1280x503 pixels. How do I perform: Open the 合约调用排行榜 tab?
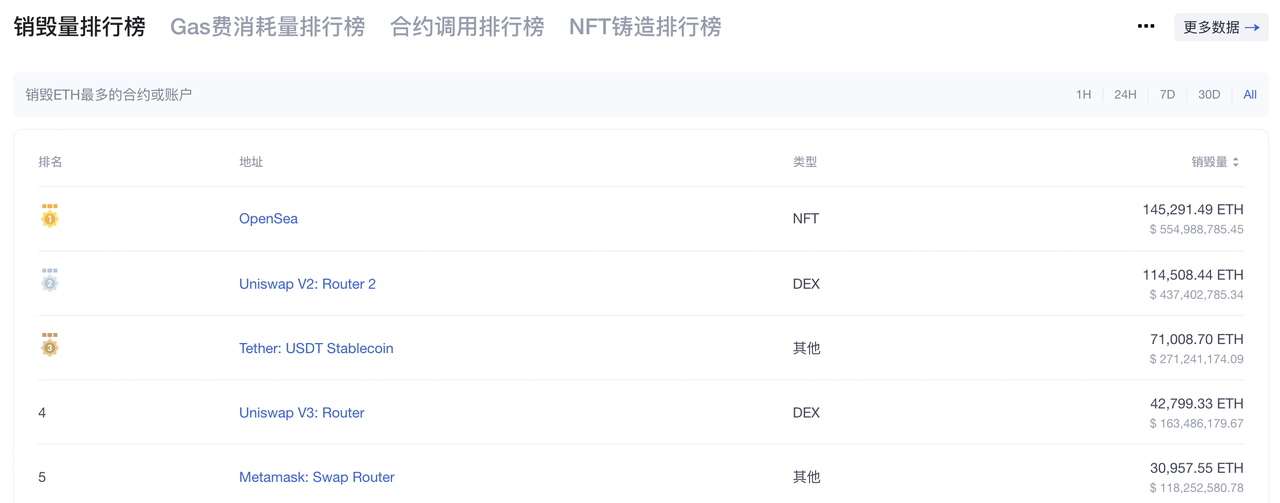(x=467, y=27)
